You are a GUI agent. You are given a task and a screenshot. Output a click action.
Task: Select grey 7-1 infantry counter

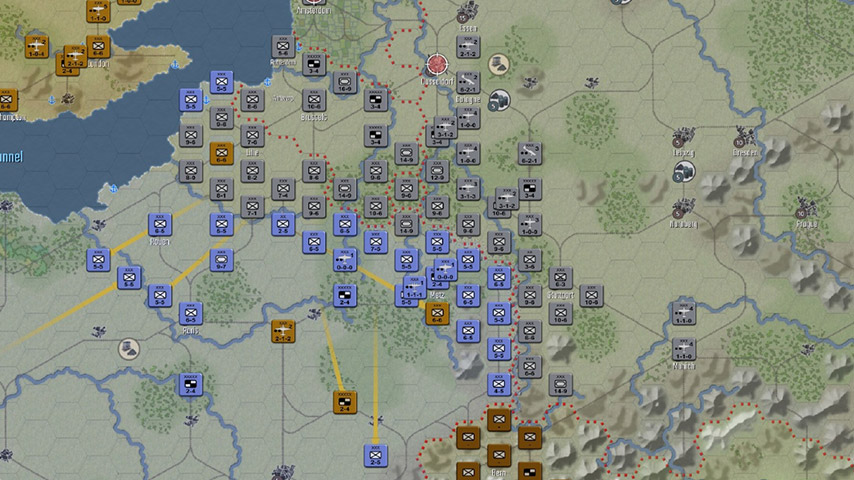252,207
